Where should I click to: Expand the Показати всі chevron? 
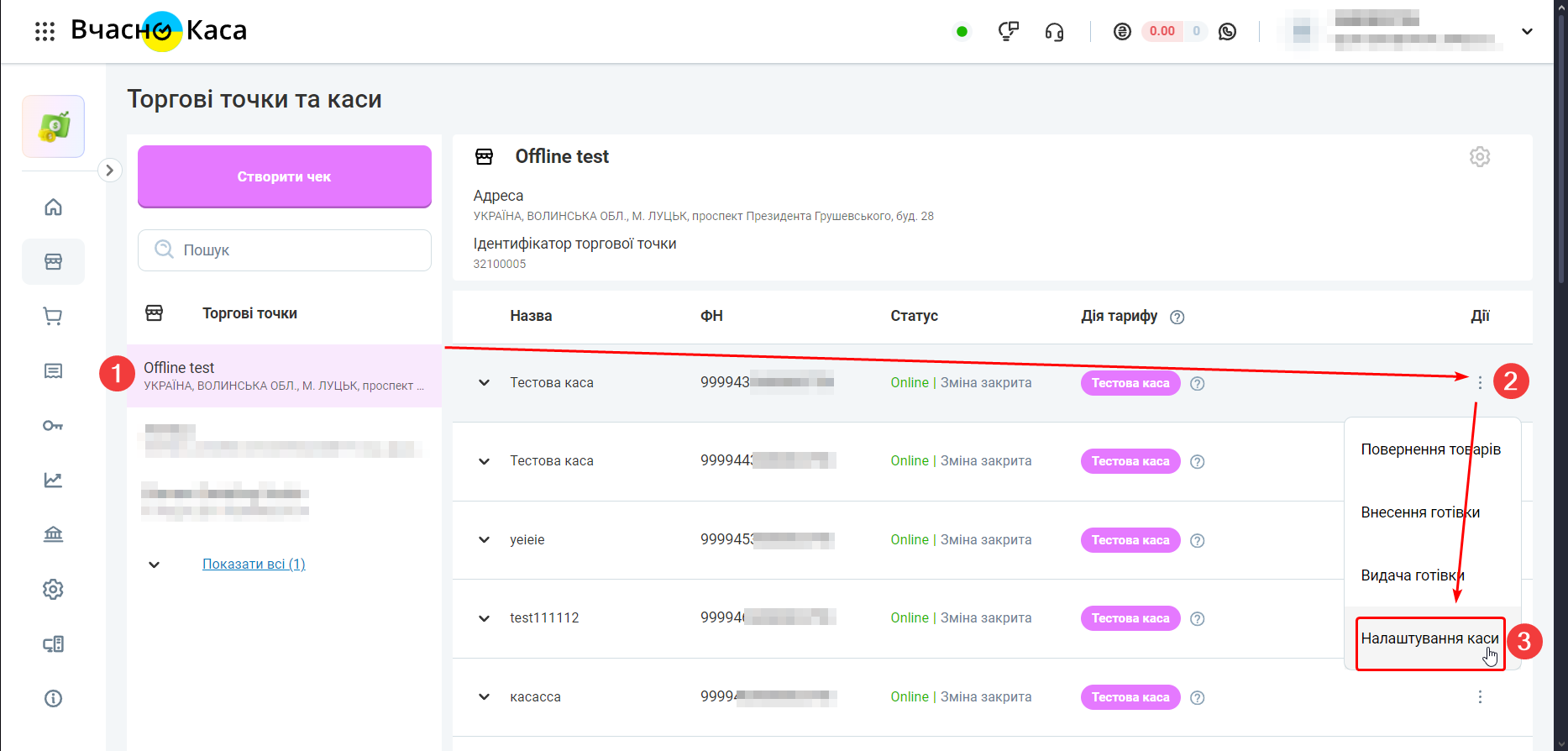tap(154, 565)
